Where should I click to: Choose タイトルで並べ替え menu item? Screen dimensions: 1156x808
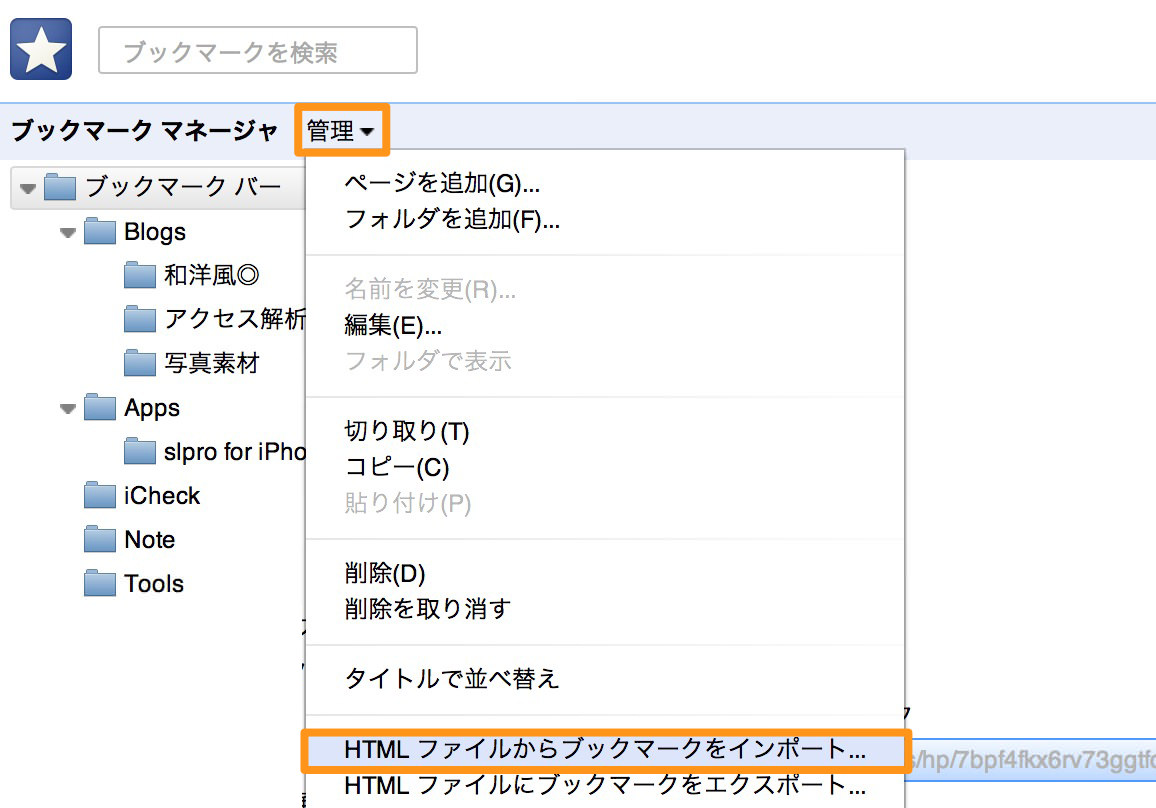pyautogui.click(x=605, y=679)
